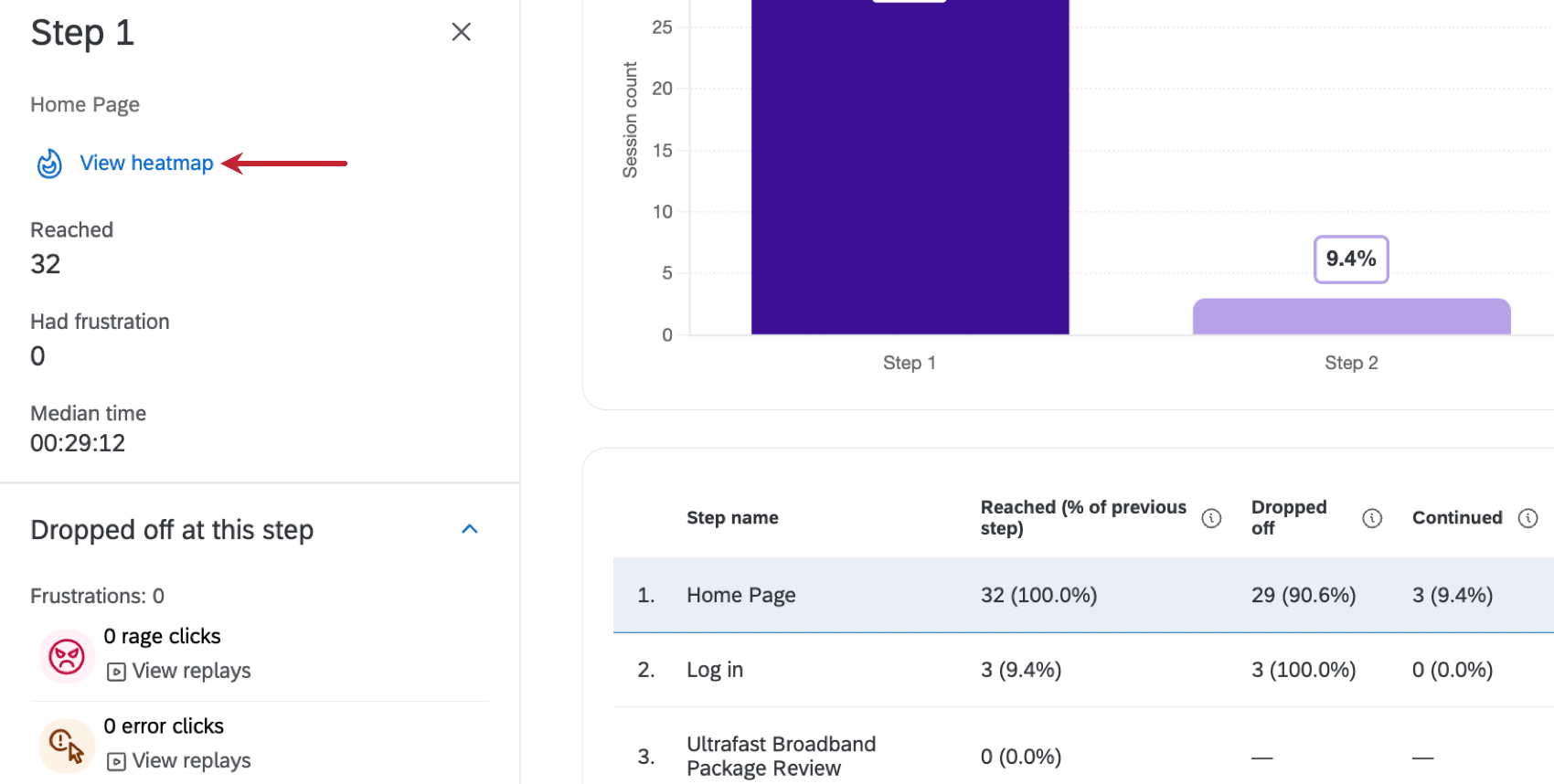Open info icon for Reached column
1554x784 pixels.
point(1211,518)
